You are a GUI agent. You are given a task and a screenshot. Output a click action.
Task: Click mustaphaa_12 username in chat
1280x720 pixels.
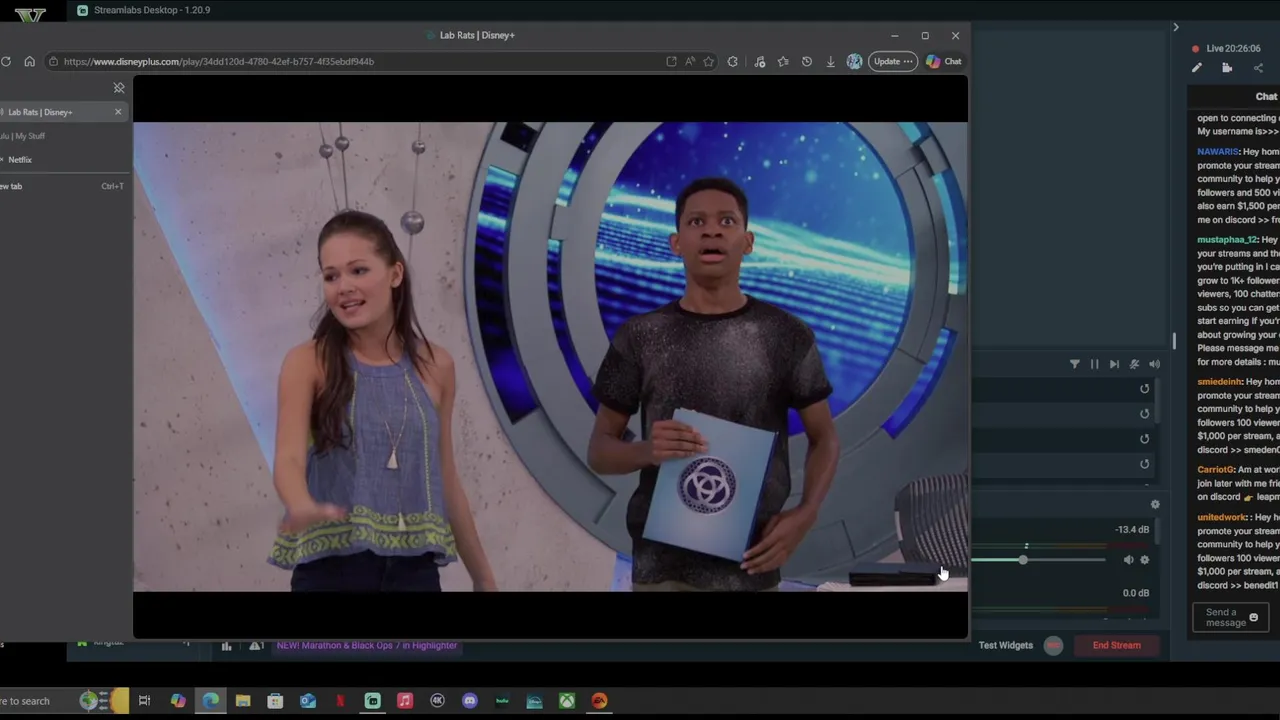pyautogui.click(x=1227, y=240)
